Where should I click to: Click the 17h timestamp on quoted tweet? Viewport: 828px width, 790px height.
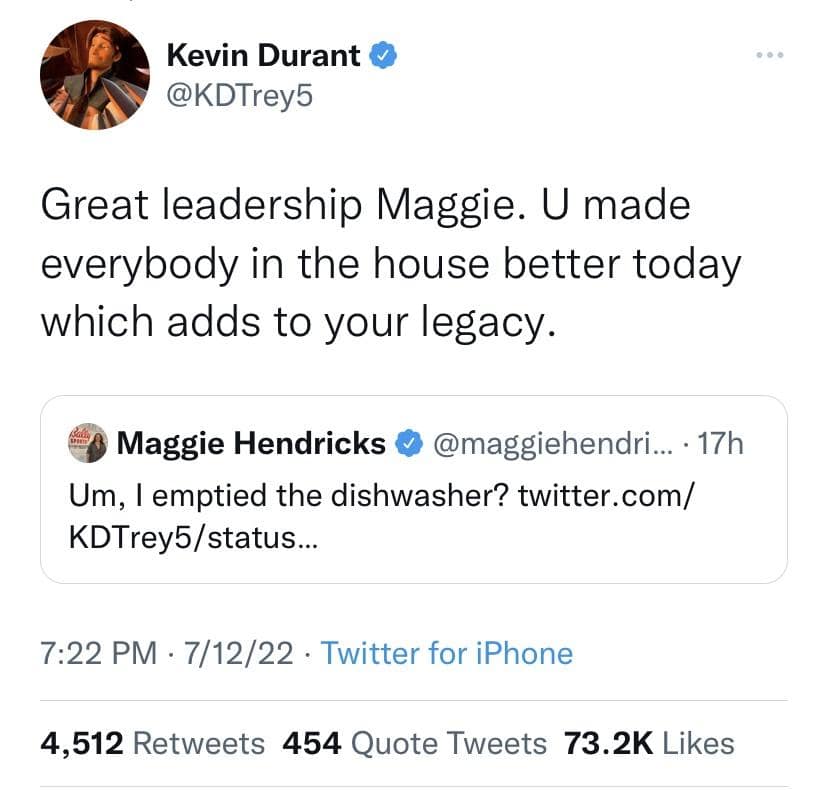[x=720, y=442]
